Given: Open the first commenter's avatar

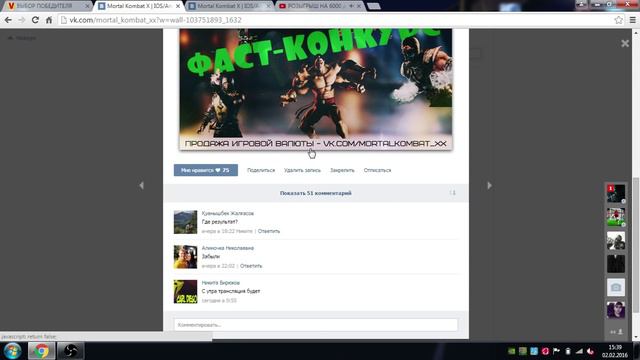Looking at the screenshot, I should pos(185,222).
